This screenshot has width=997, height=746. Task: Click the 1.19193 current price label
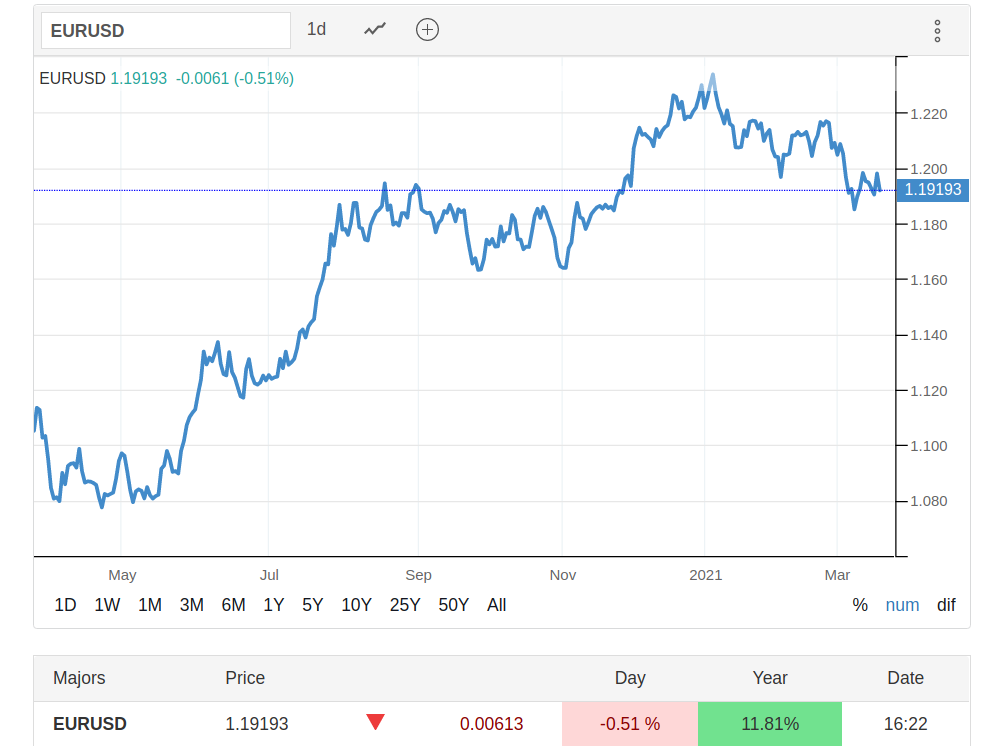pyautogui.click(x=932, y=190)
